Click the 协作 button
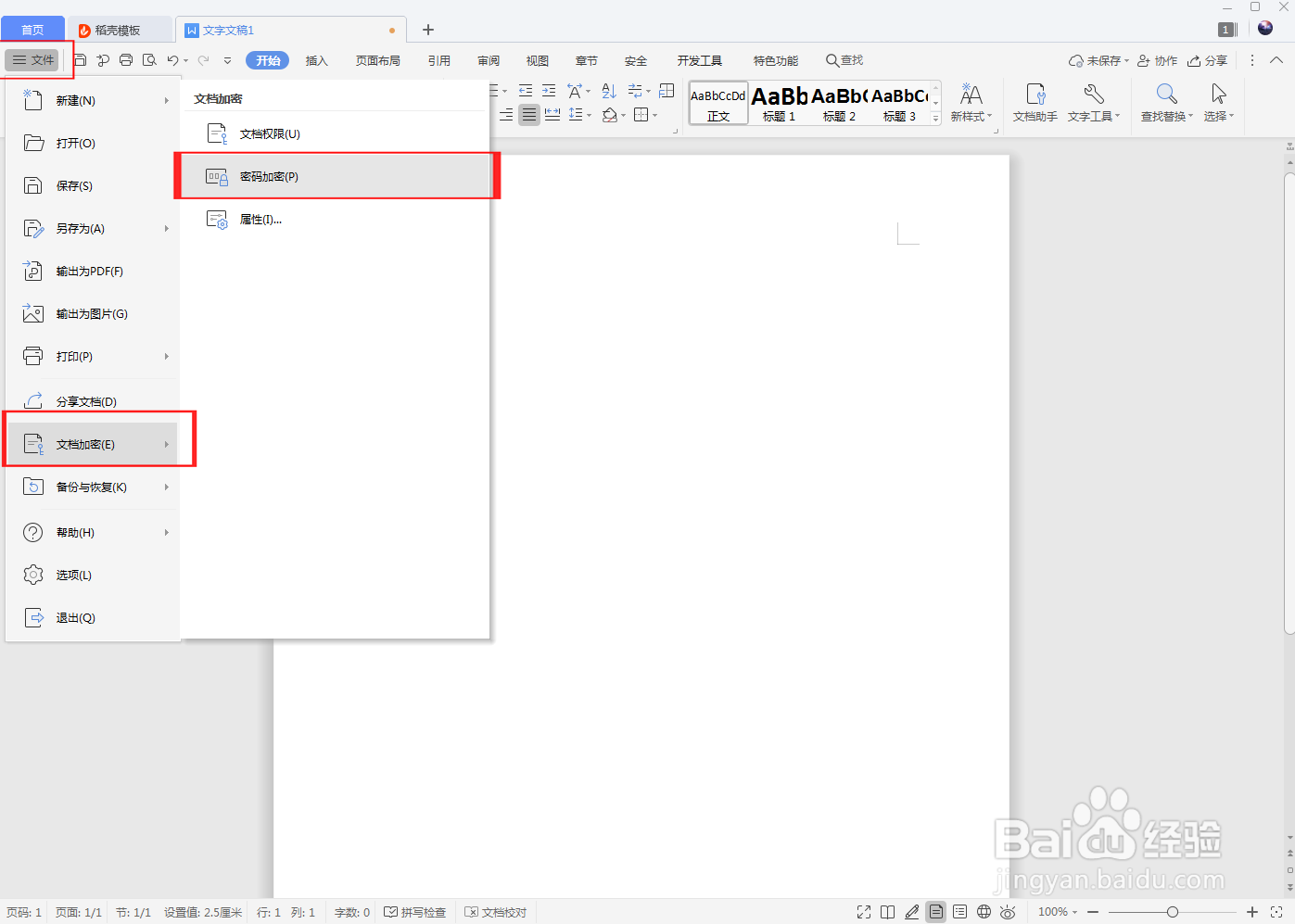This screenshot has height=924, width=1295. click(x=1157, y=61)
